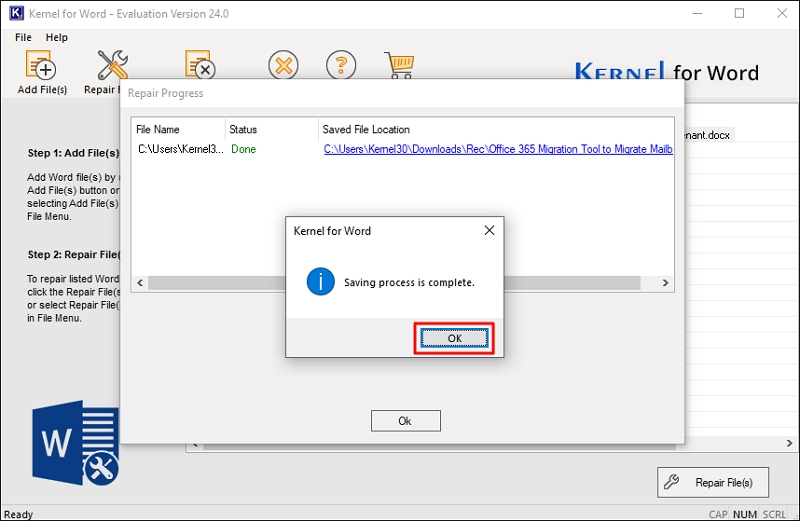The width and height of the screenshot is (800, 521).
Task: Click the Kernel for Word brand logo
Action: tap(667, 72)
